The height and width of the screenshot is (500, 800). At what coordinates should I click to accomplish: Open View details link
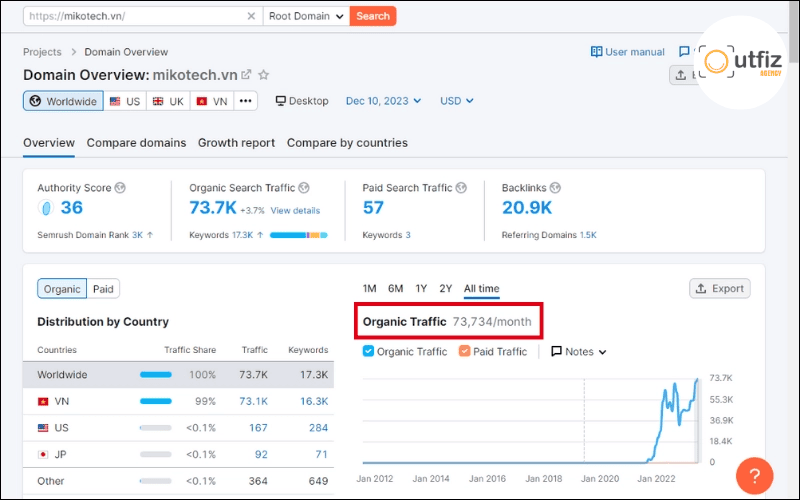pyautogui.click(x=295, y=210)
